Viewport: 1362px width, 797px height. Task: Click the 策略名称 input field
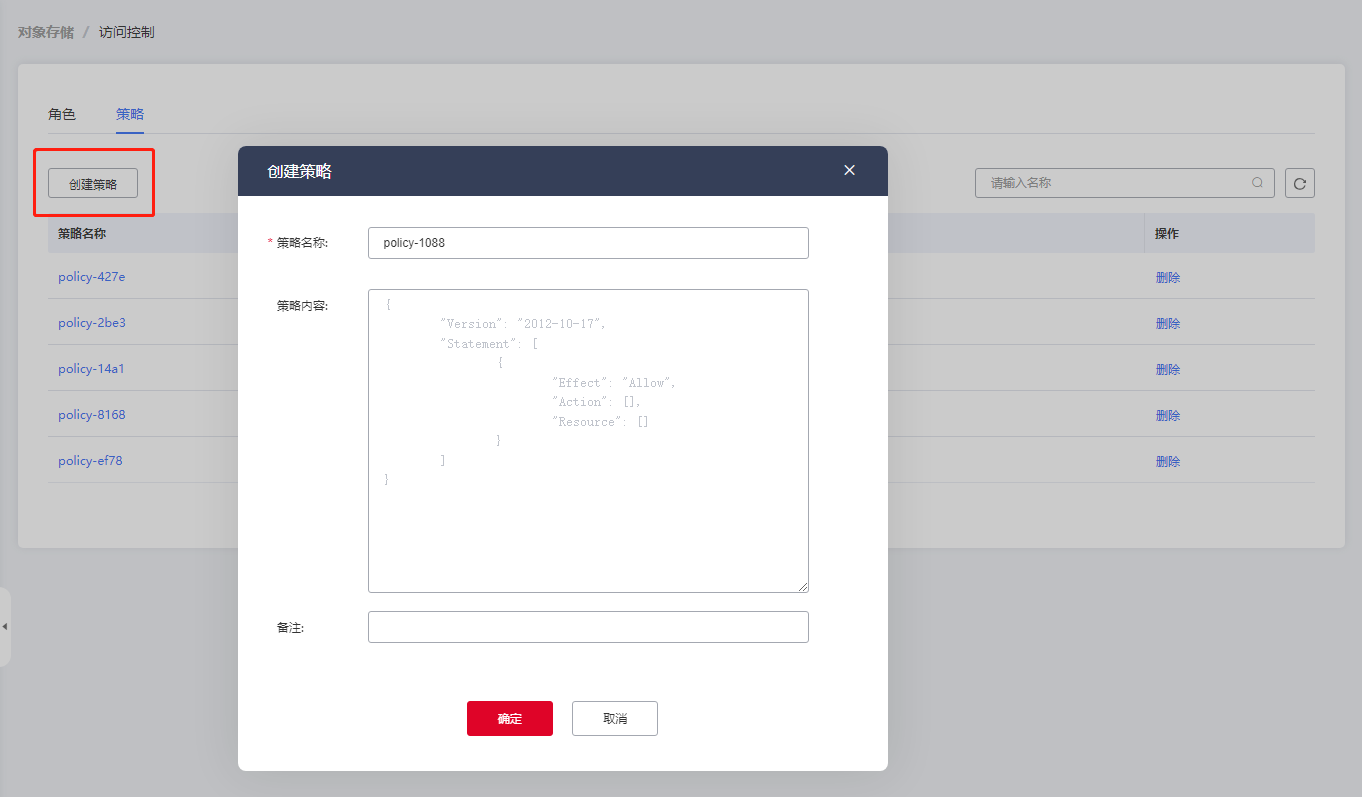click(588, 243)
